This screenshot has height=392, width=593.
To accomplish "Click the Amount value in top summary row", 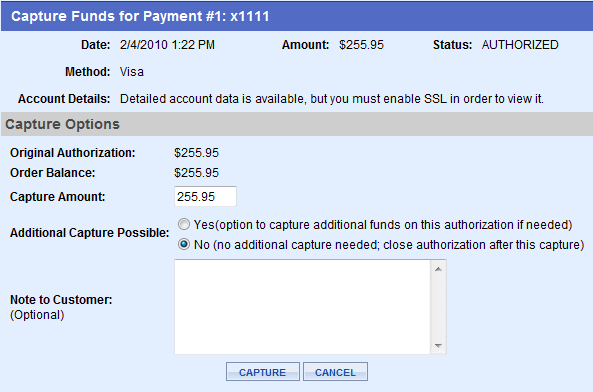I will coord(361,45).
